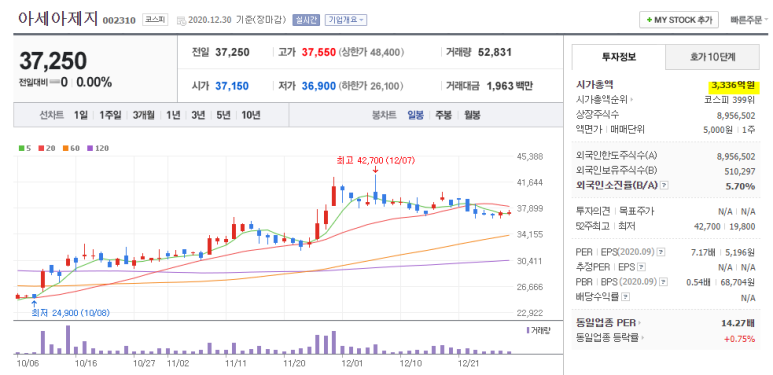The width and height of the screenshot is (773, 375).
Task: Click the stock code 002310
Action: point(119,20)
